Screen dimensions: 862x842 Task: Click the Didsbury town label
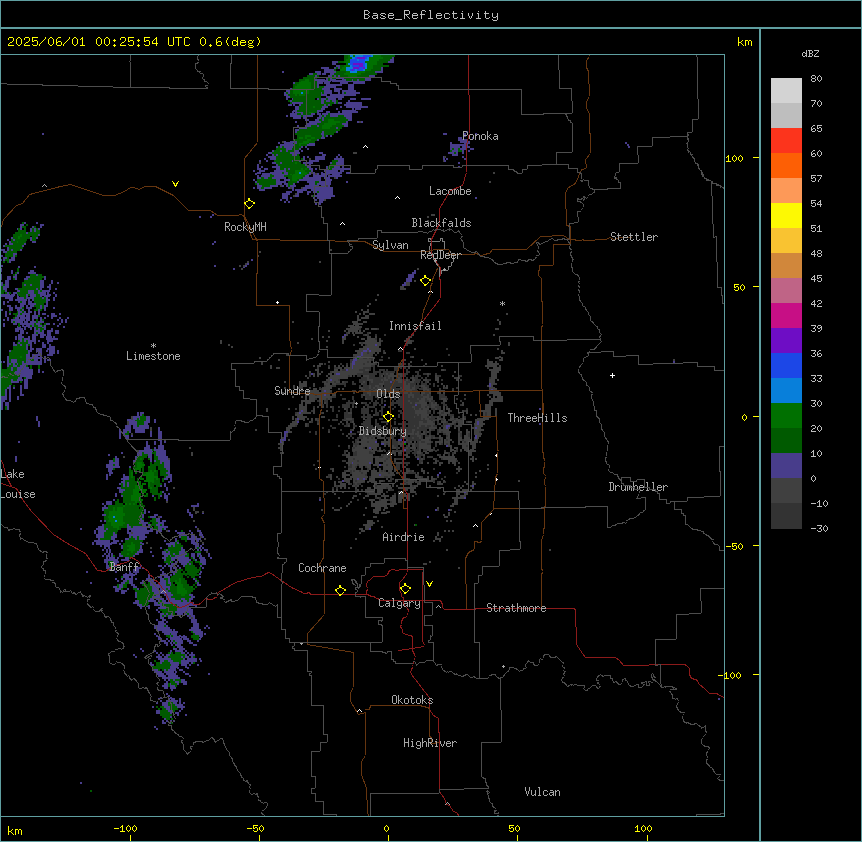pos(383,431)
